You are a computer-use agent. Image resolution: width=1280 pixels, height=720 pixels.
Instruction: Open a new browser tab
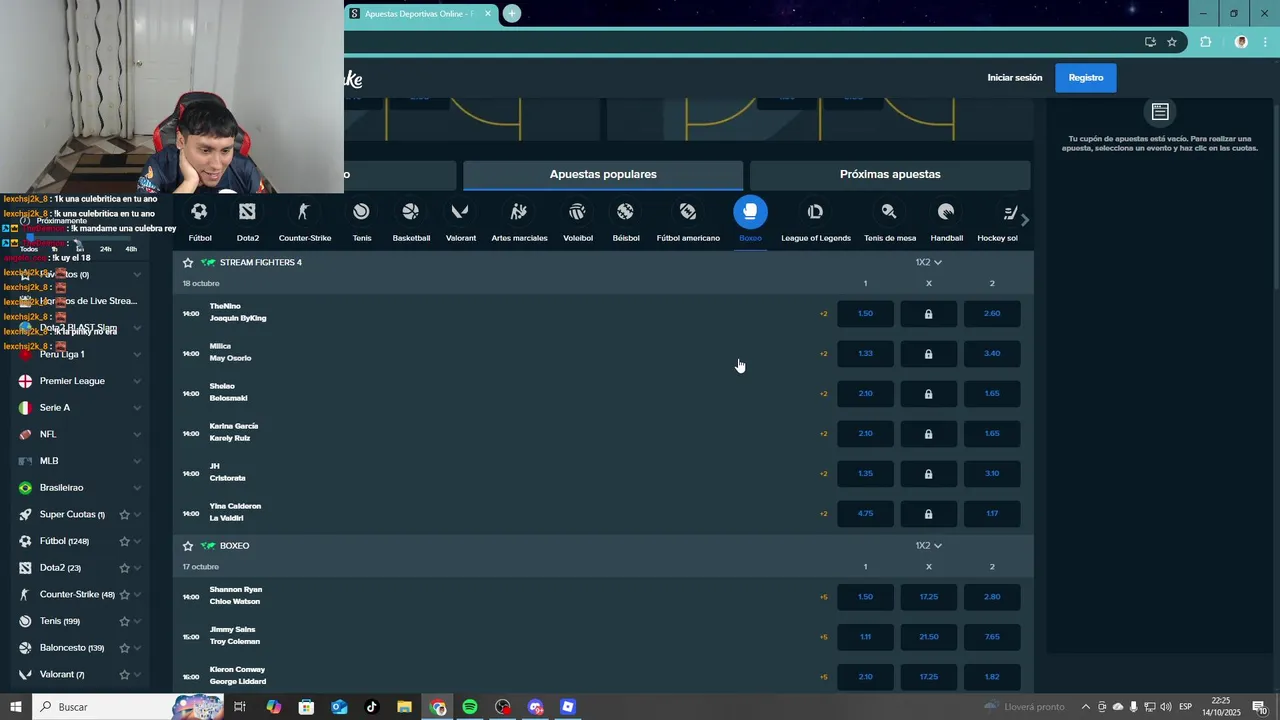pyautogui.click(x=511, y=14)
